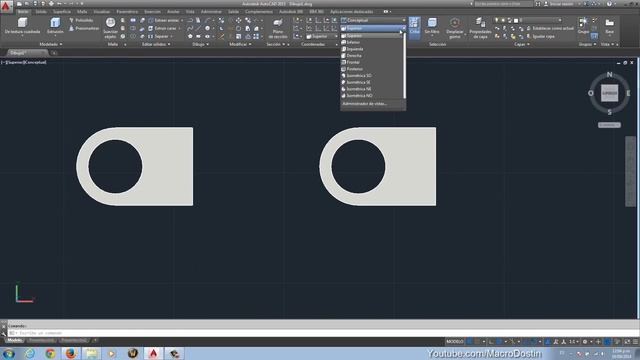Select the Pulsartirar tool

84,28
